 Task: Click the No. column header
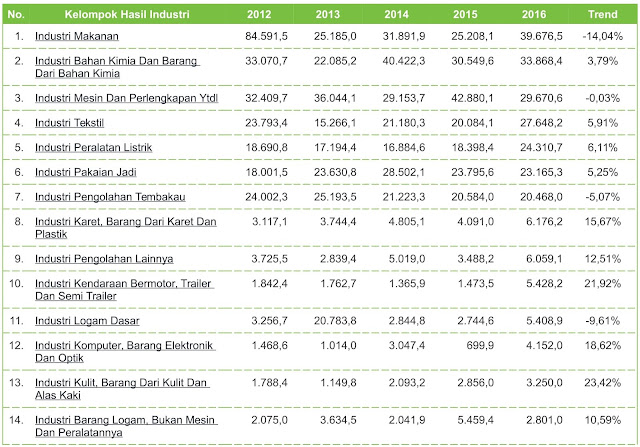point(16,15)
